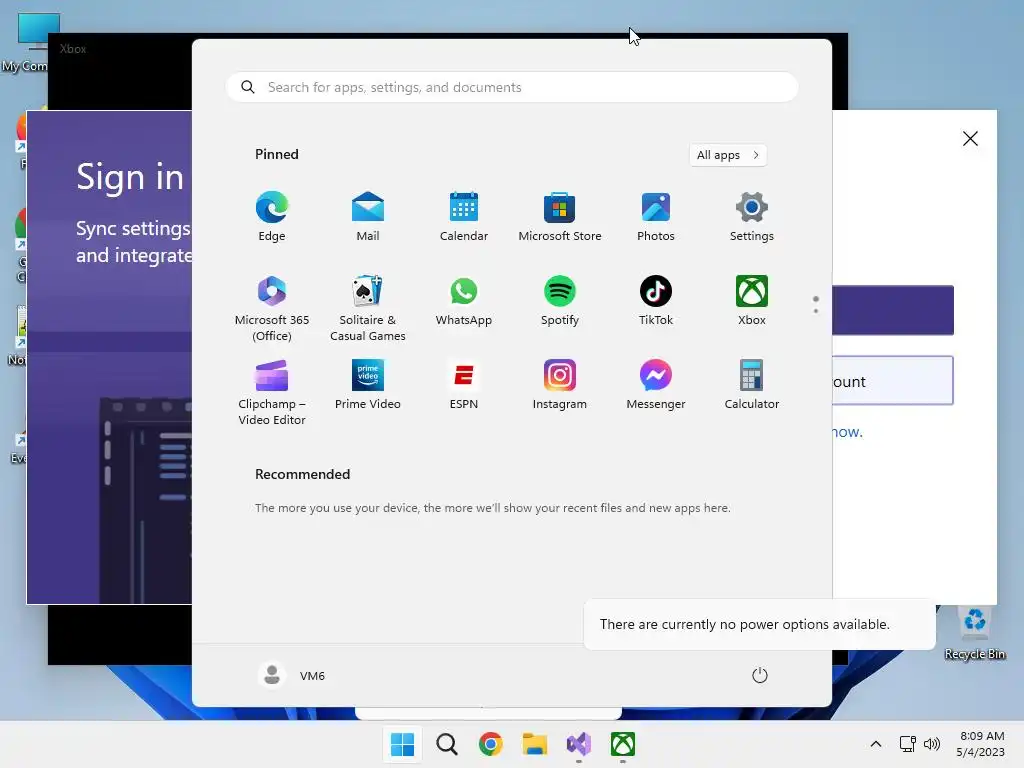Open the Xbox app in pinned section
The width and height of the screenshot is (1024, 768).
tap(752, 301)
